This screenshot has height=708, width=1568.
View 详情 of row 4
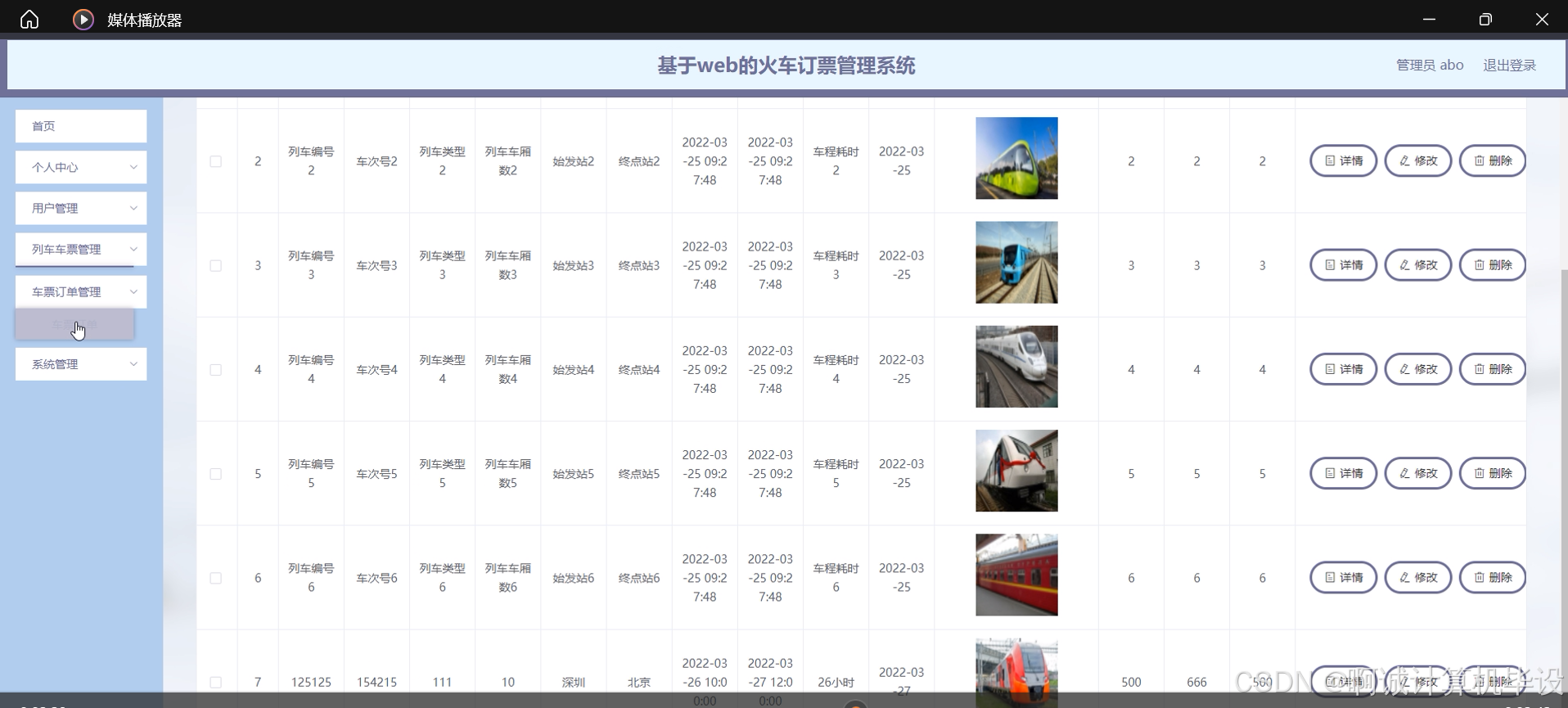pyautogui.click(x=1343, y=369)
